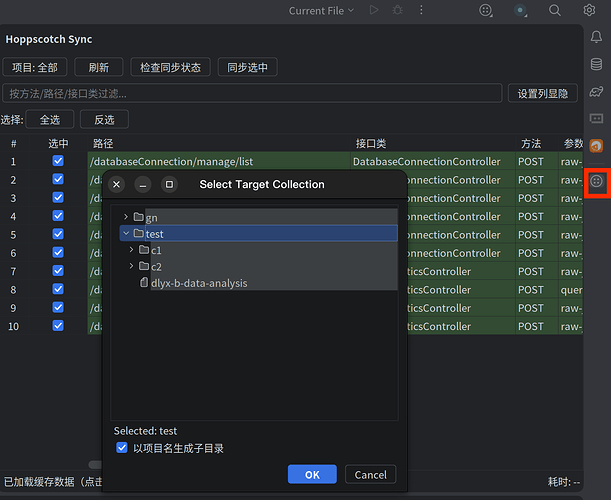Click DatabaseConnectionController cell in row 1
This screenshot has width=611, height=500.
[433, 161]
